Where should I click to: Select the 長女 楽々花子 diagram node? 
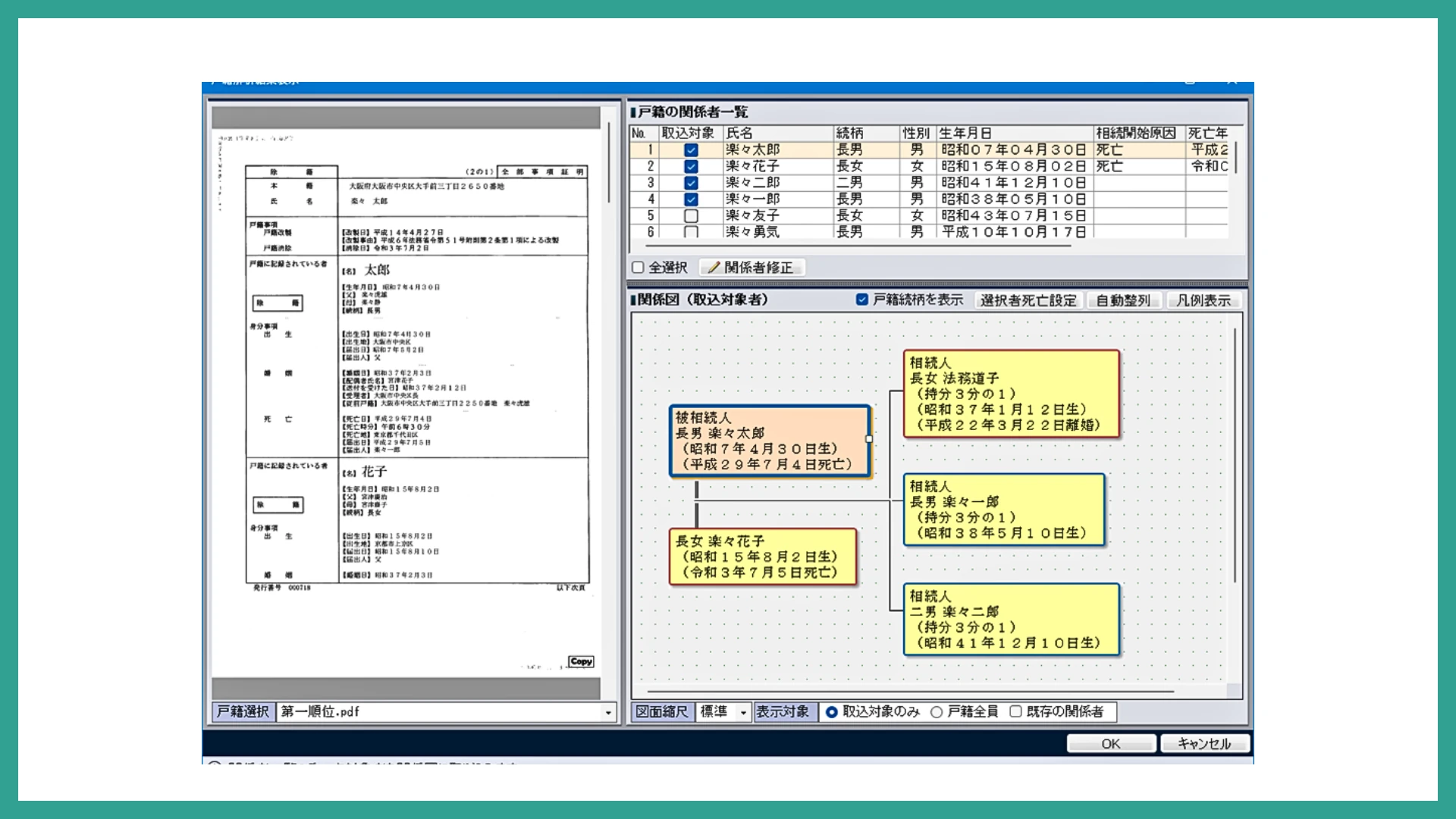pyautogui.click(x=762, y=557)
